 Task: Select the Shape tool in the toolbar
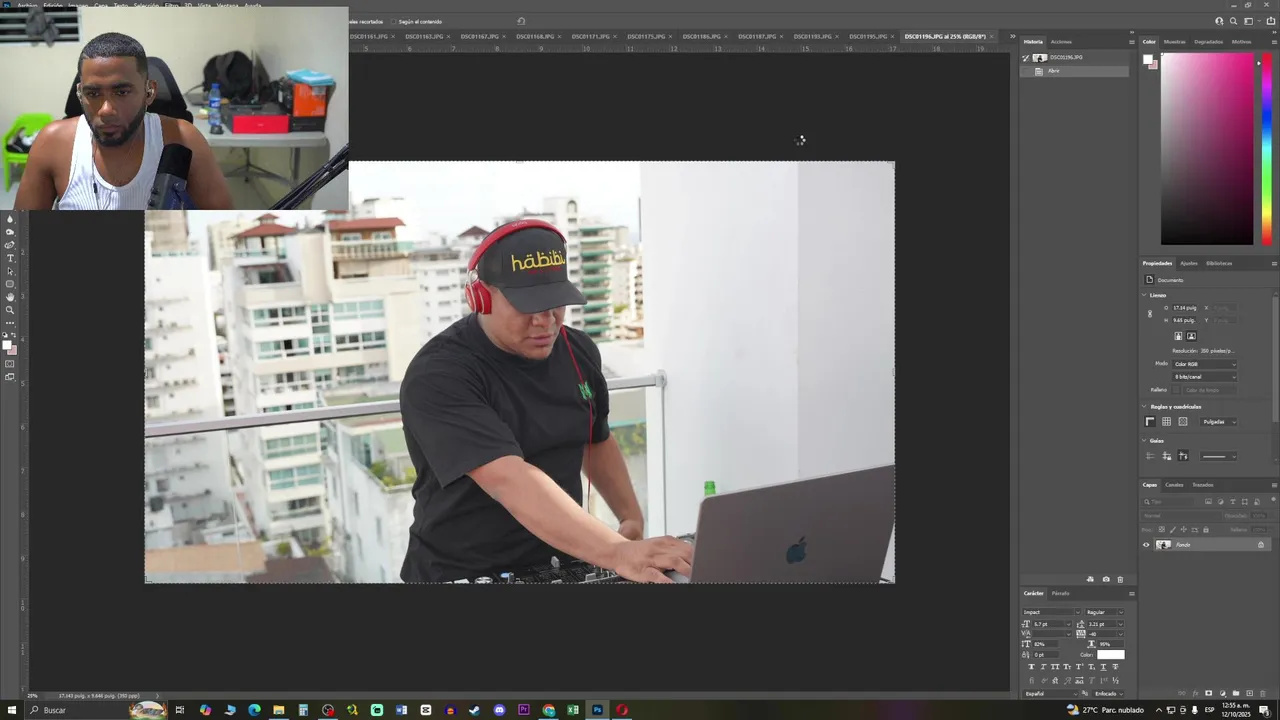10,284
